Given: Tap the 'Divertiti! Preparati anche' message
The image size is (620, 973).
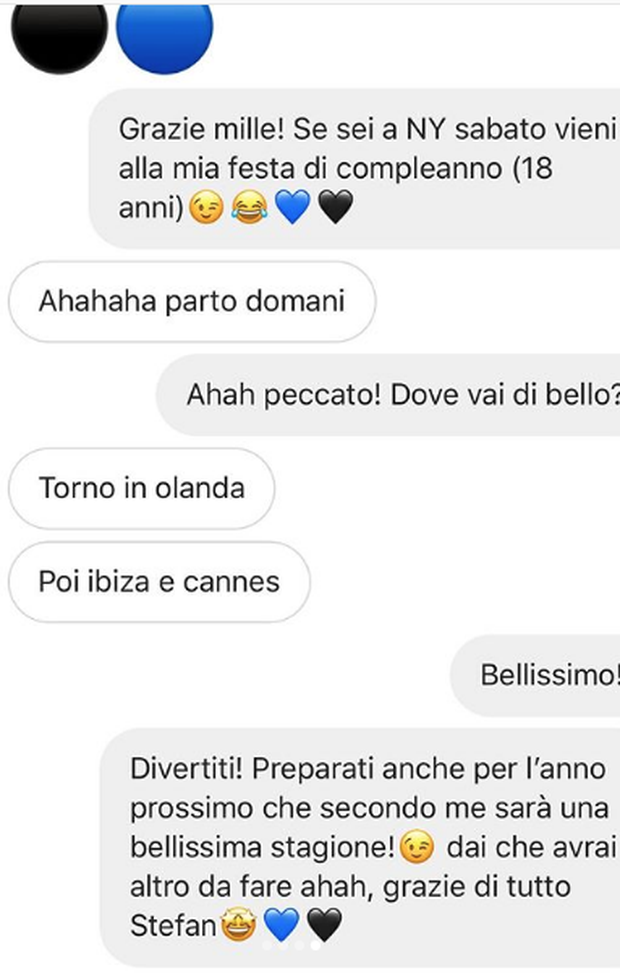Looking at the screenshot, I should (360, 848).
